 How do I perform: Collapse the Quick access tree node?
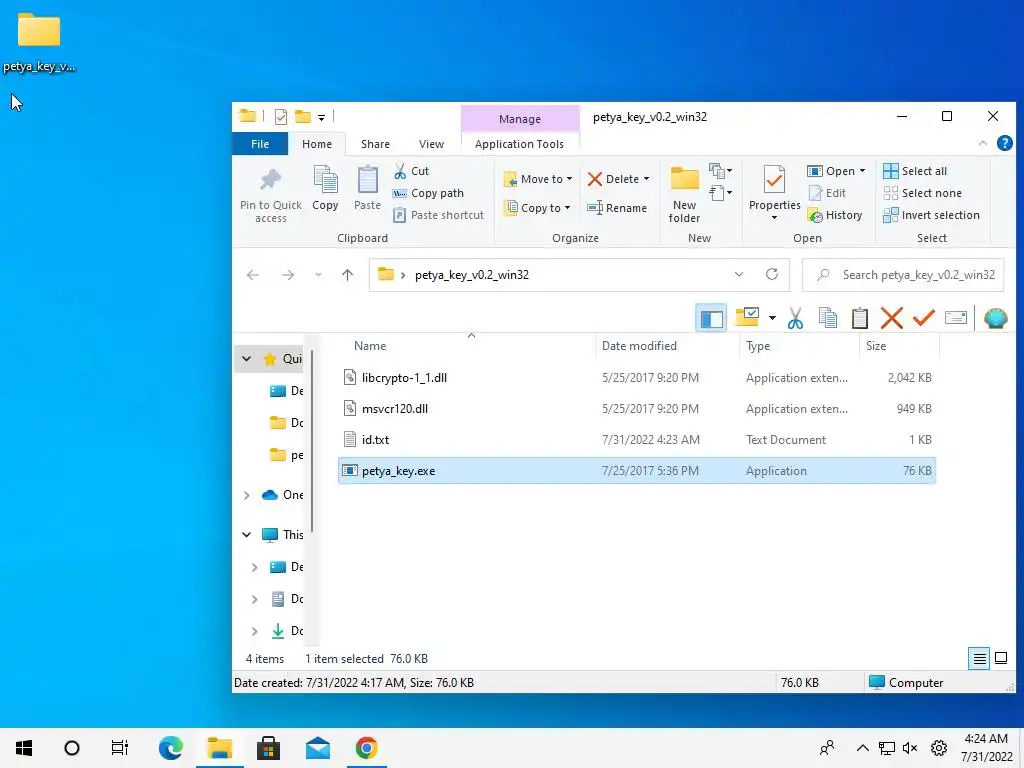click(x=246, y=359)
